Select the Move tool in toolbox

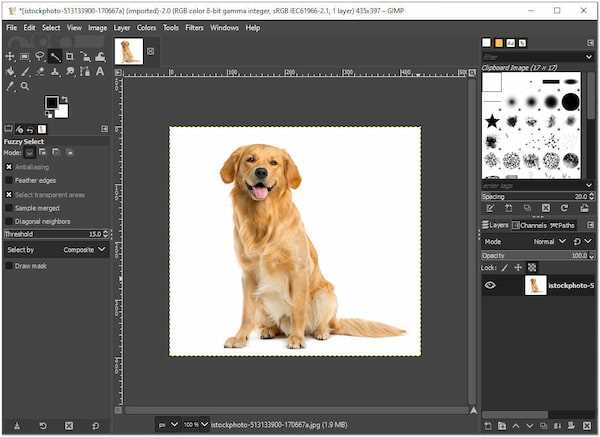pos(10,57)
